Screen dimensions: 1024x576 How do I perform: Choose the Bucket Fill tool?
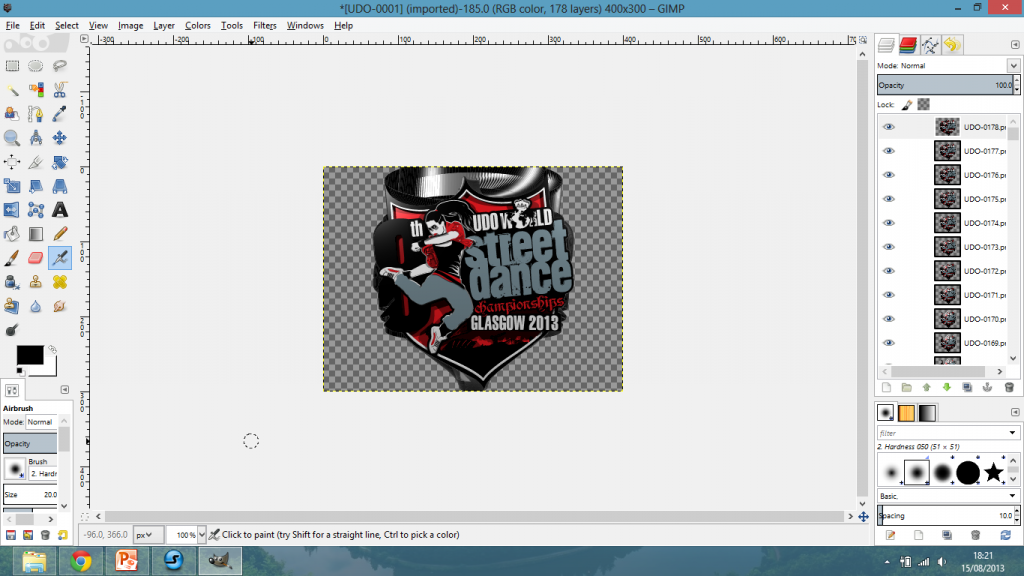pos(12,234)
